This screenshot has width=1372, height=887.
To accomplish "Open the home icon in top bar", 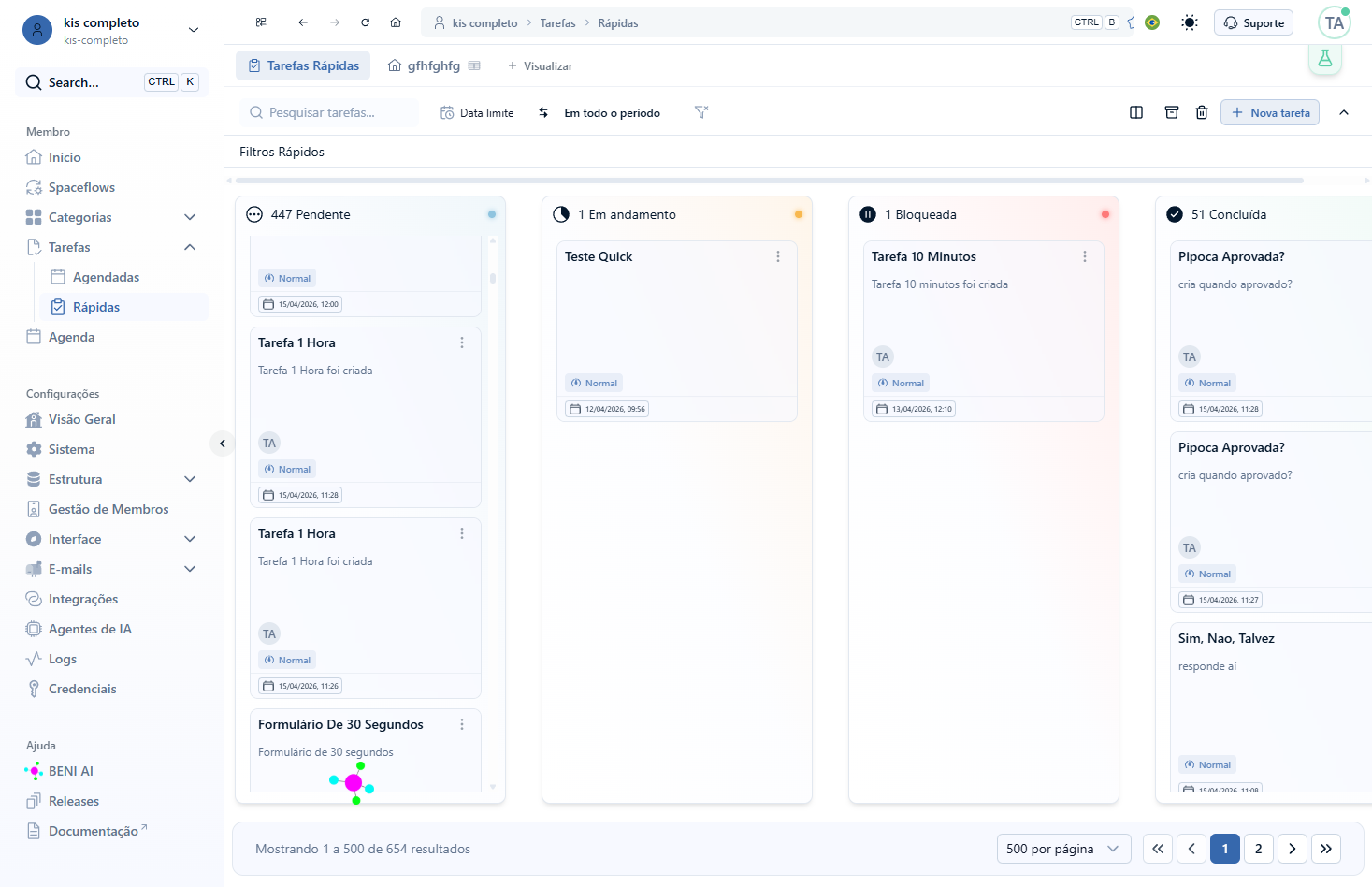I will pyautogui.click(x=396, y=22).
